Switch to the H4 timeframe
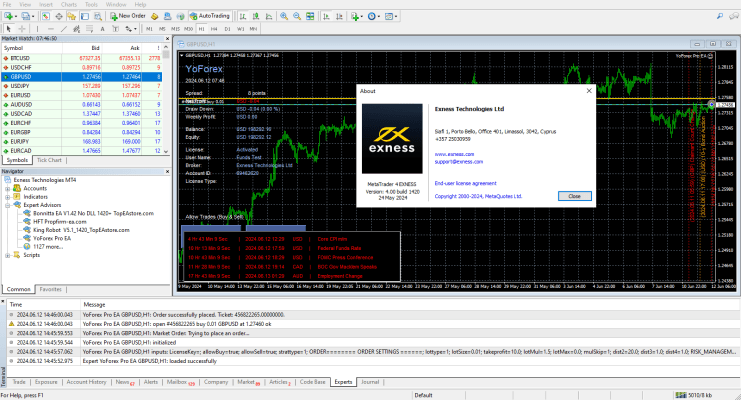This screenshot has width=741, height=400. (214, 29)
